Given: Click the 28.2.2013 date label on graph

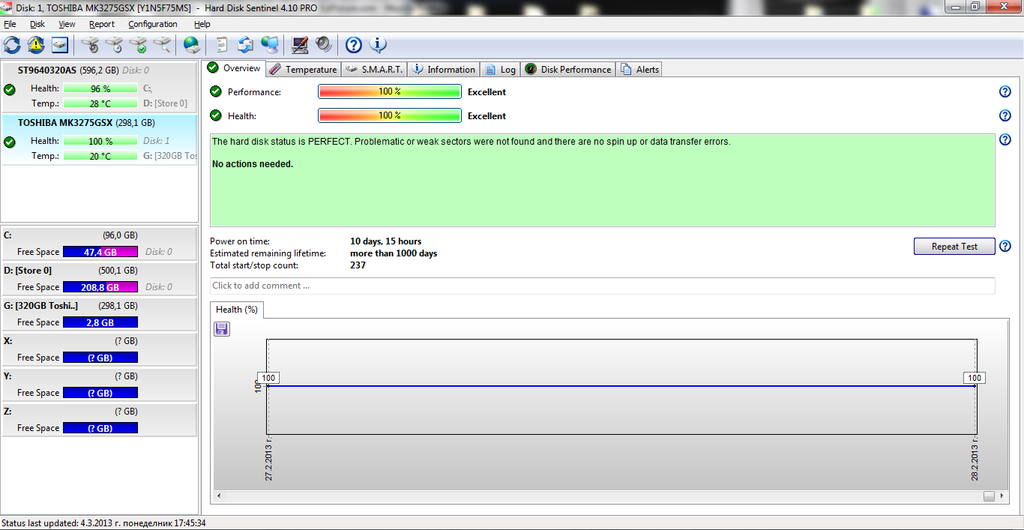Looking at the screenshot, I should pos(974,460).
